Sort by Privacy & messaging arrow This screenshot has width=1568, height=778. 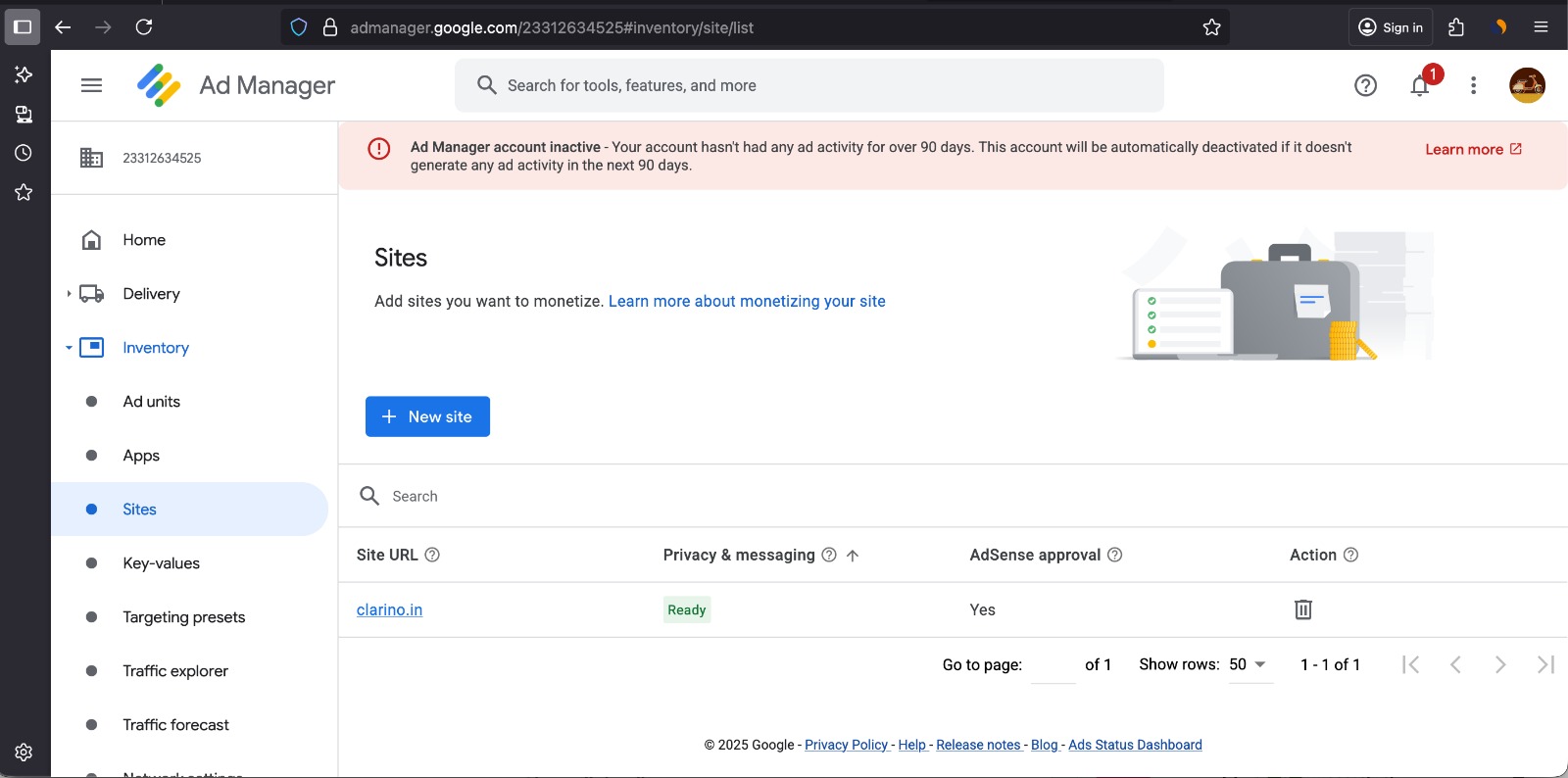(x=853, y=556)
